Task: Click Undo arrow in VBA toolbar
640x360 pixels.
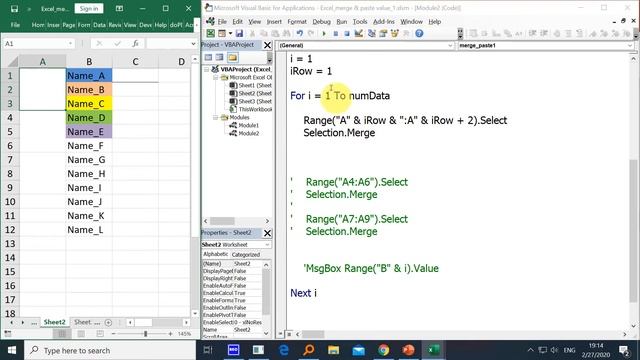Action: (300, 33)
